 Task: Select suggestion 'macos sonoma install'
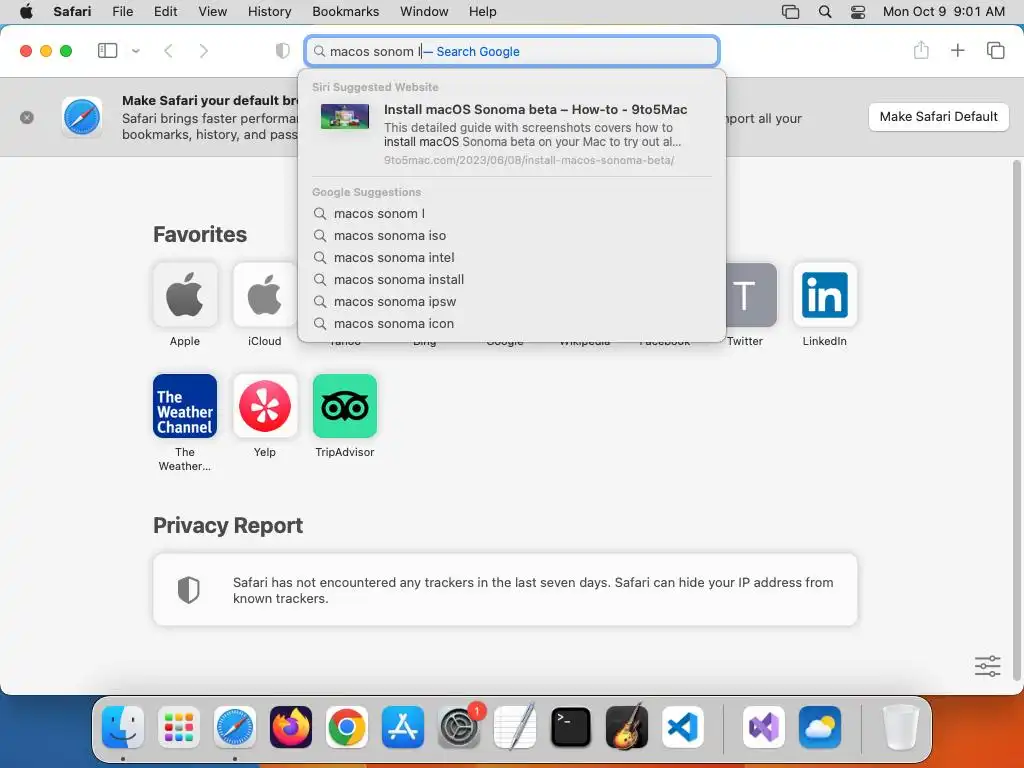512,280
